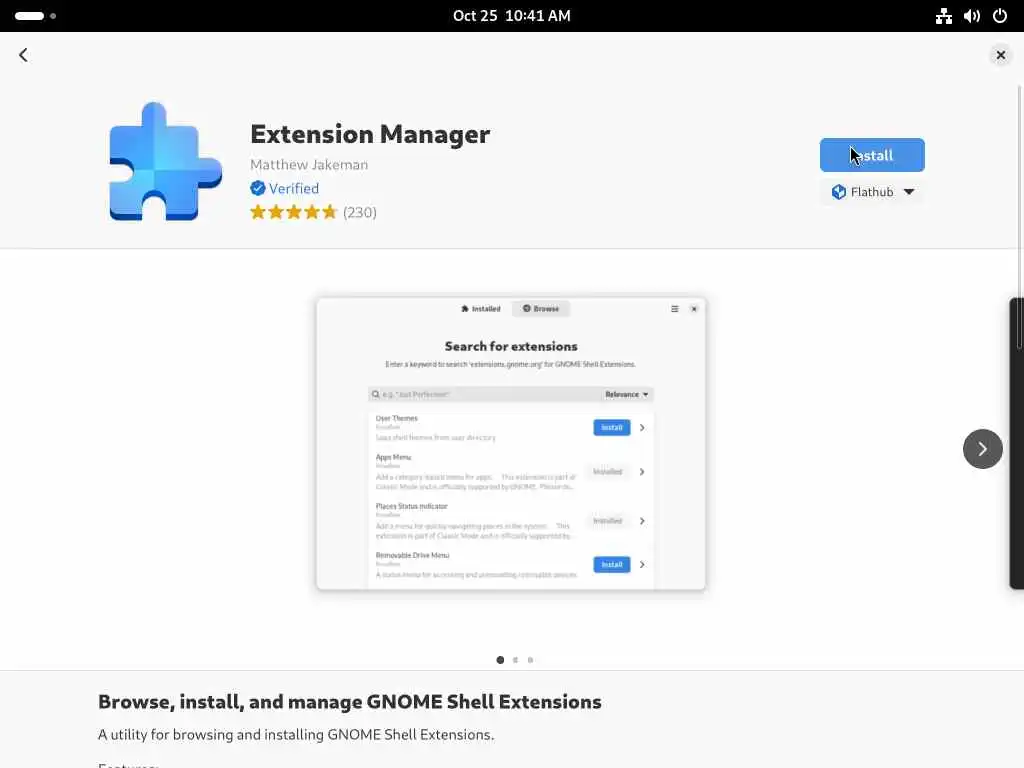Open the volume icon in top bar

[x=972, y=16]
